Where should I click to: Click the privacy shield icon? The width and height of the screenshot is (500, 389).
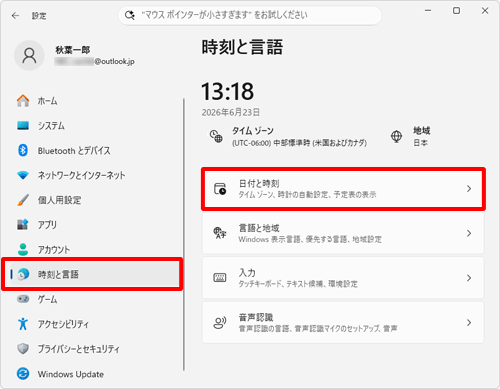coord(23,349)
